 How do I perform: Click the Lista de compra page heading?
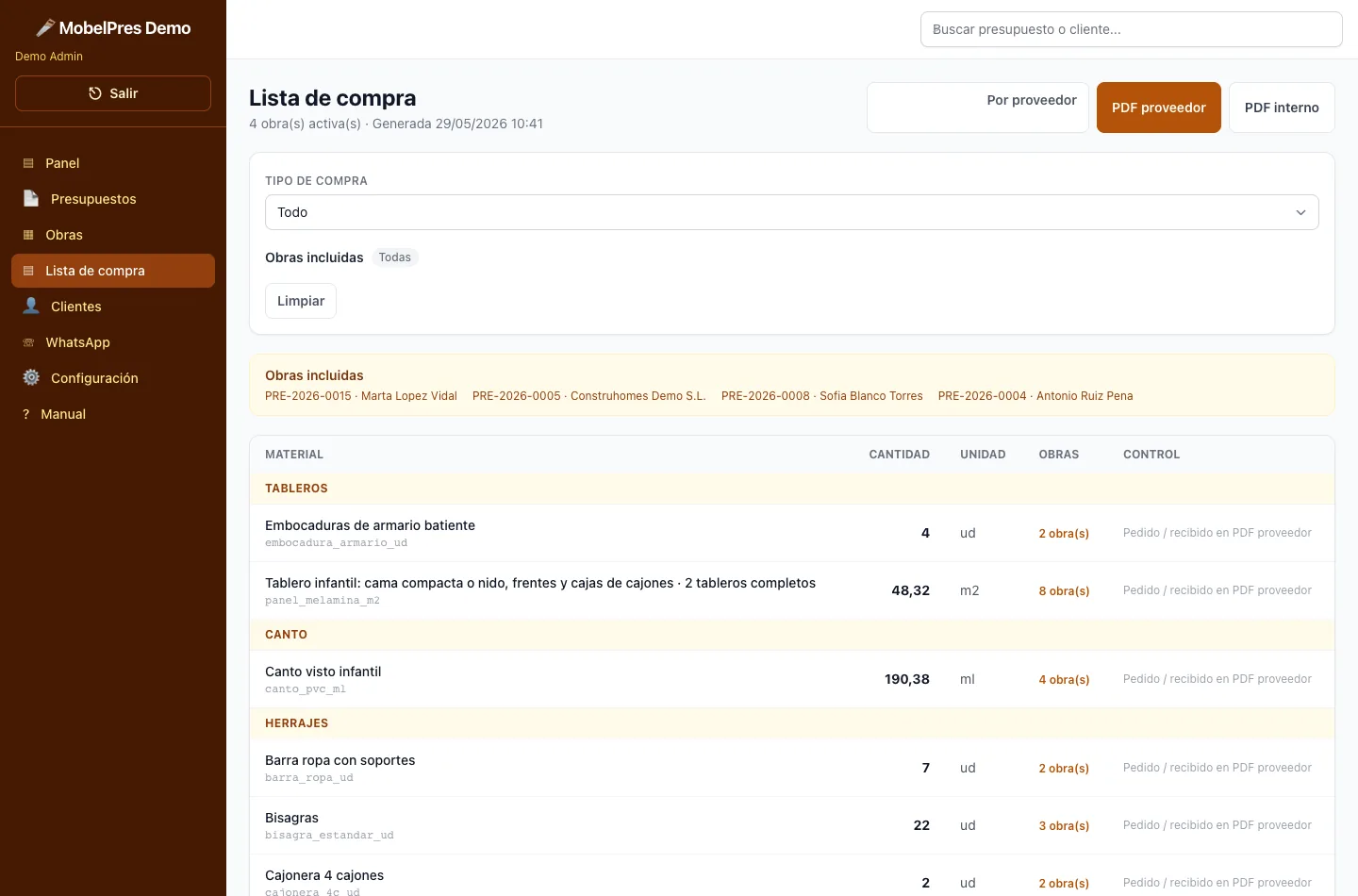click(x=332, y=98)
